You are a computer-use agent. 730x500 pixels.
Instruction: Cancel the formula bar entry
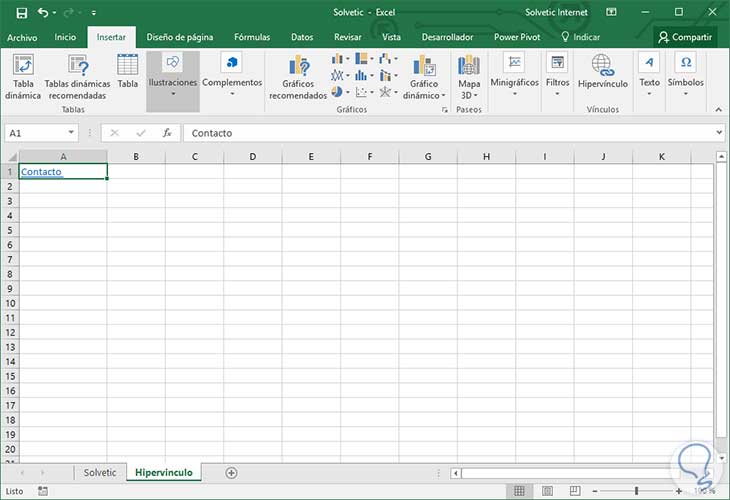pos(115,133)
